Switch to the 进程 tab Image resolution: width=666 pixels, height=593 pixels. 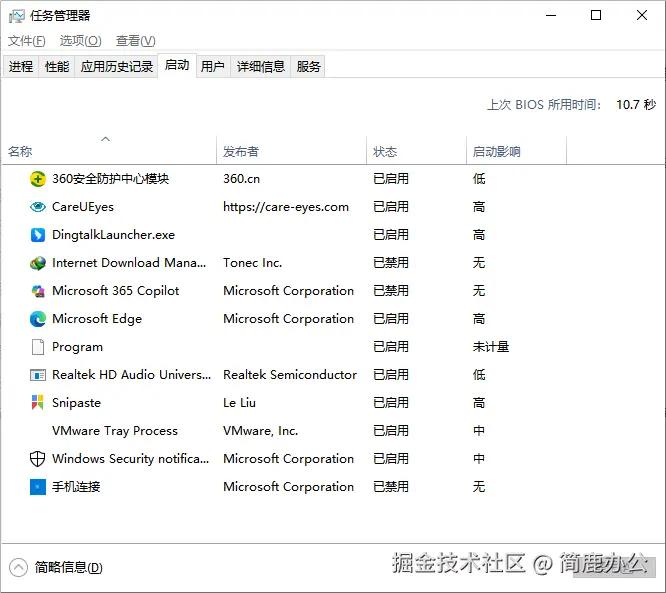20,67
